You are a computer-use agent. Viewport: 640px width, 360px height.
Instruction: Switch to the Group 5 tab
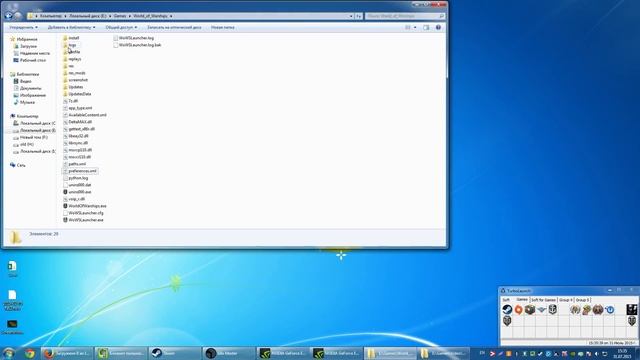[582, 300]
